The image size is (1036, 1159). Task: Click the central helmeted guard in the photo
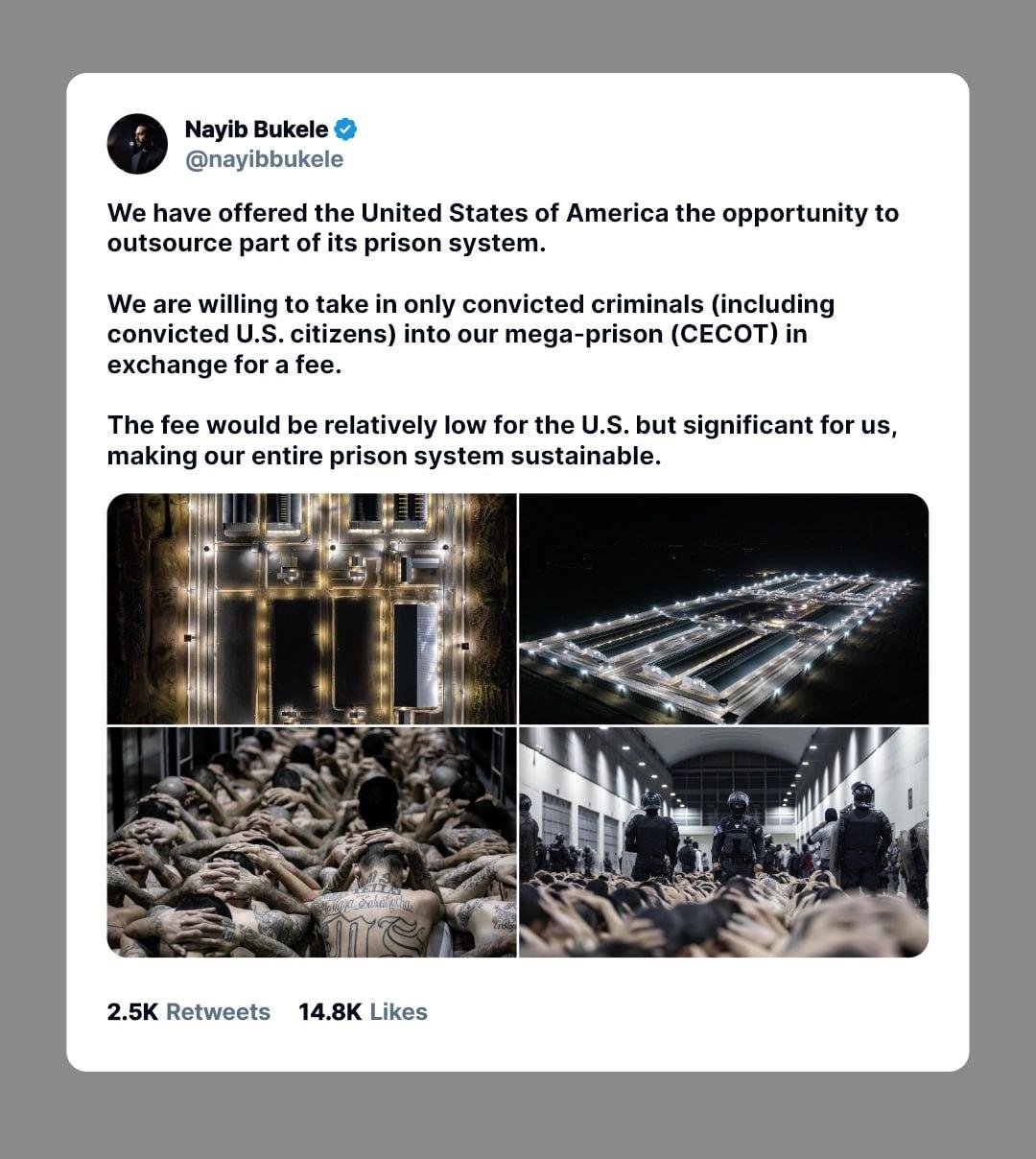pyautogui.click(x=737, y=835)
